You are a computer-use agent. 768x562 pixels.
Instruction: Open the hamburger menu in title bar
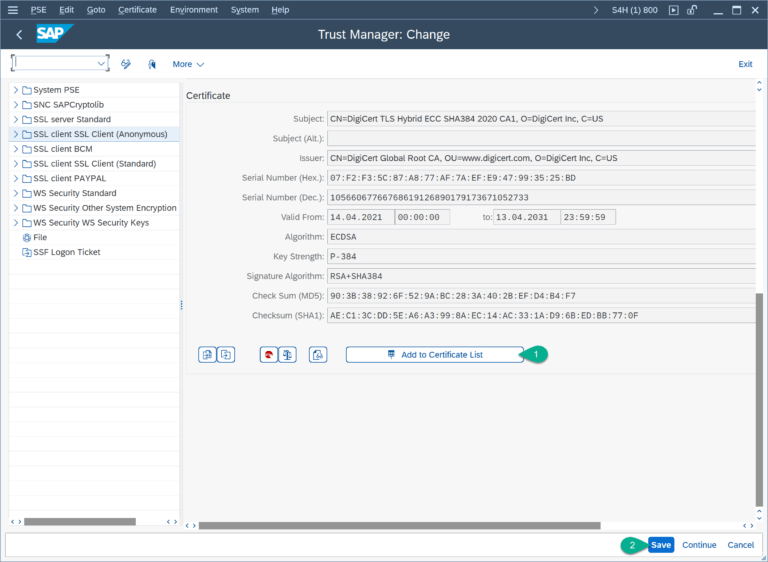pos(13,9)
